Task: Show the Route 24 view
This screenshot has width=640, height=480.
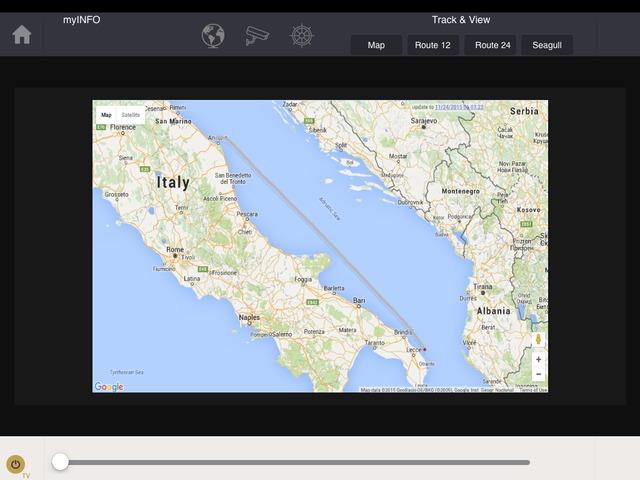Action: coord(490,45)
